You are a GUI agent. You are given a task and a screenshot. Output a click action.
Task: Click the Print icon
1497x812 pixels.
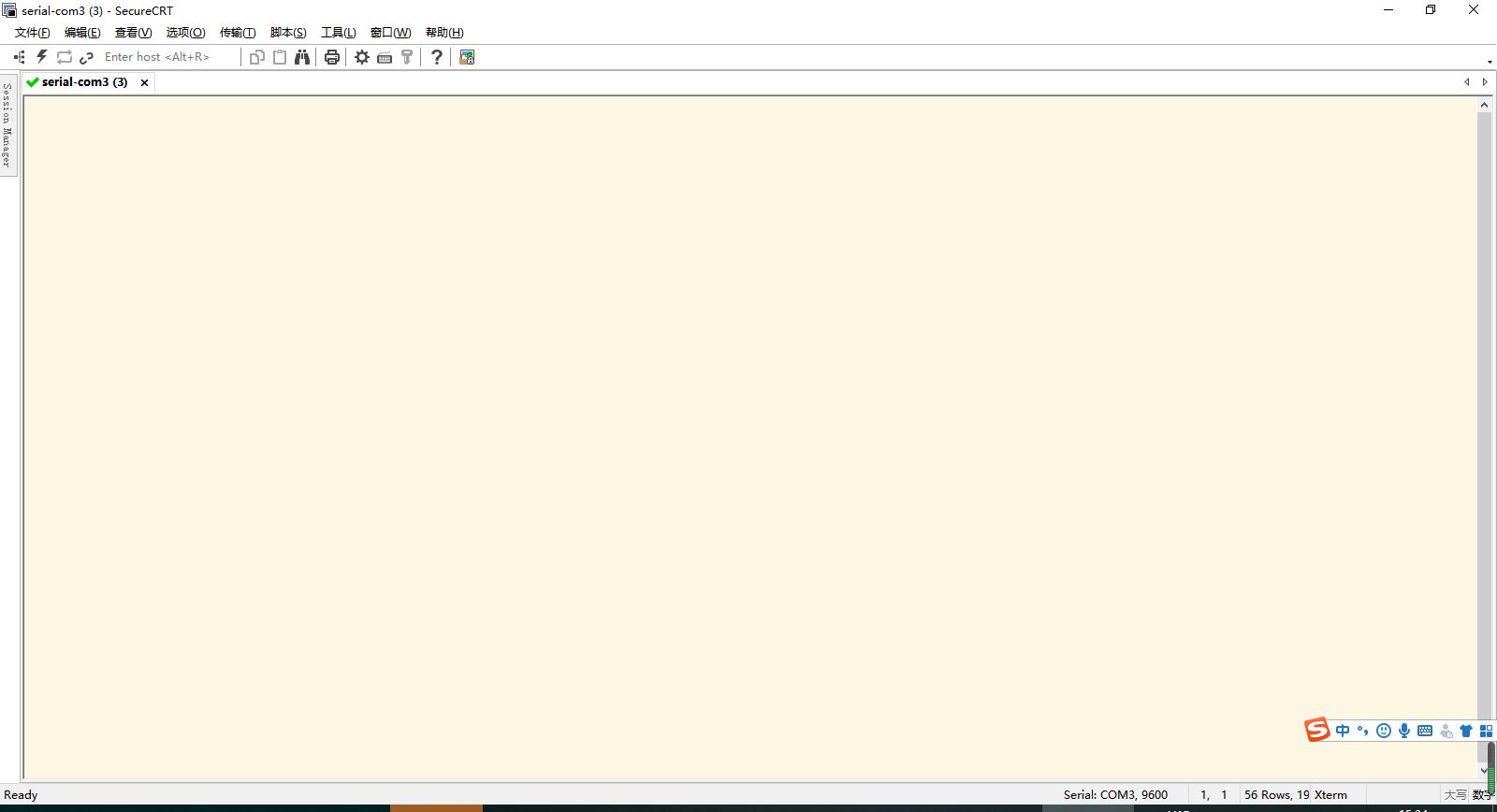[x=332, y=57]
